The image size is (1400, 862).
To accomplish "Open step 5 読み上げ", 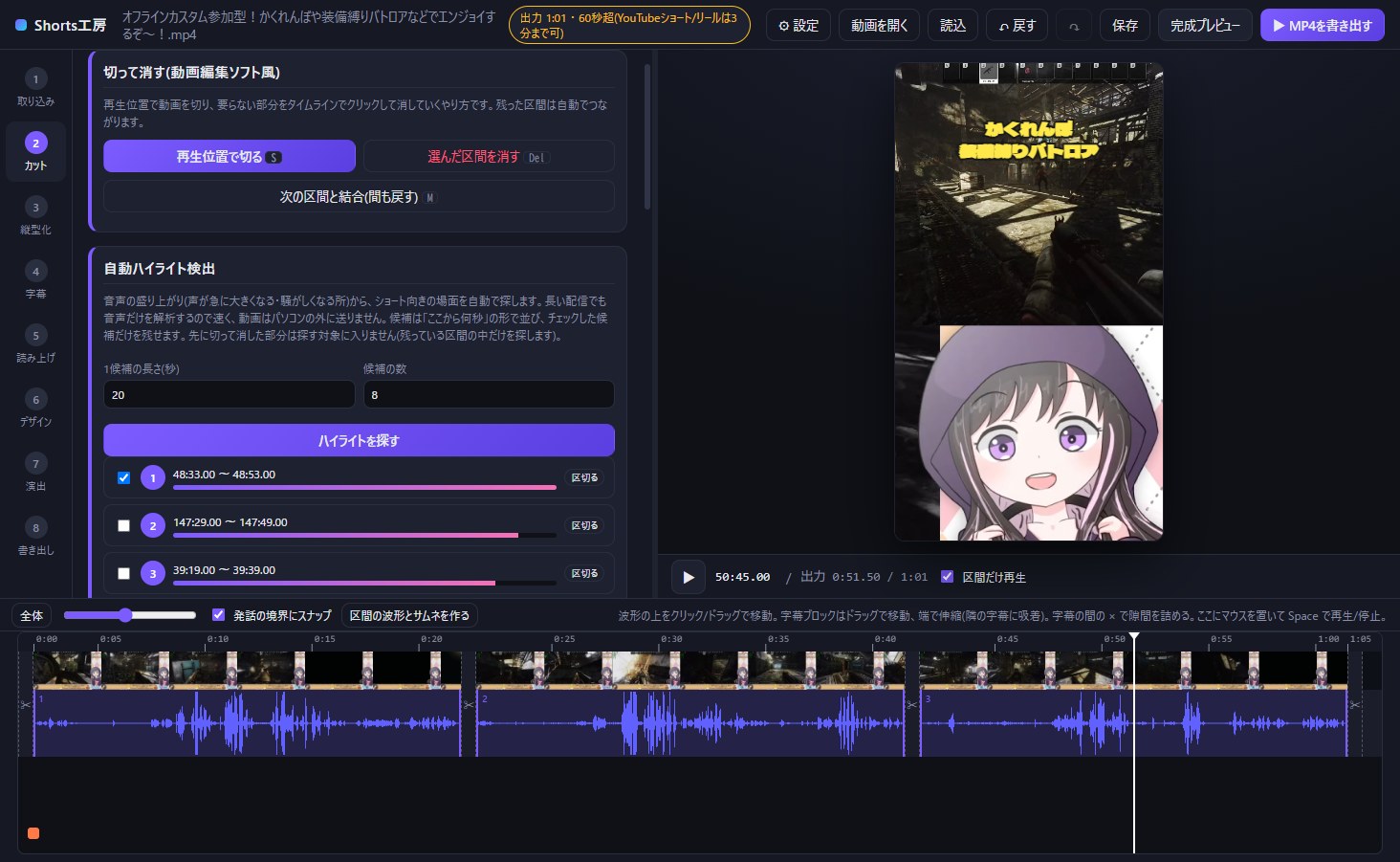I will [x=35, y=344].
